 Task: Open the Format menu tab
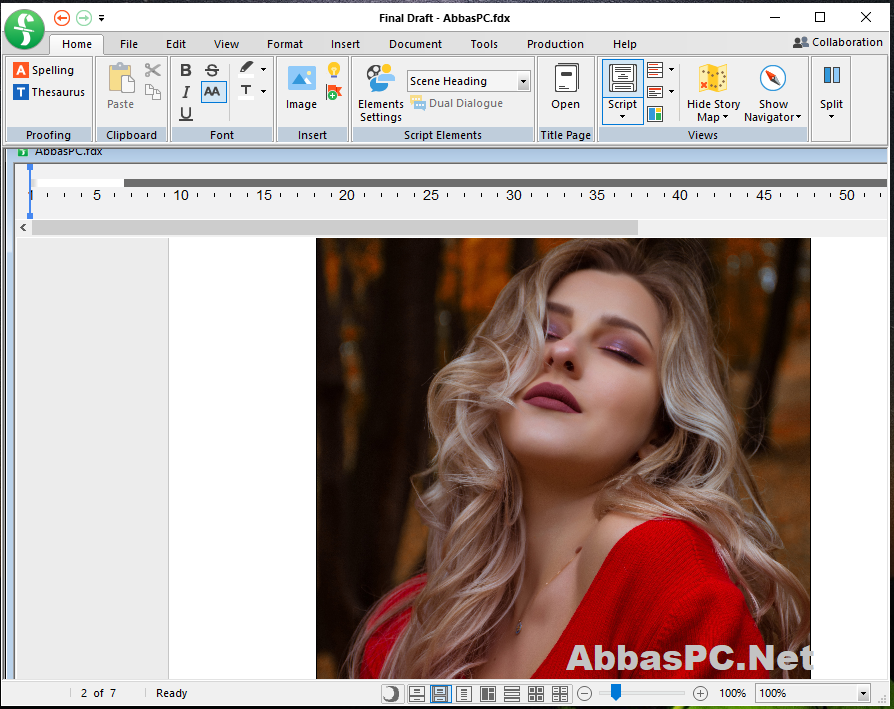[x=285, y=44]
